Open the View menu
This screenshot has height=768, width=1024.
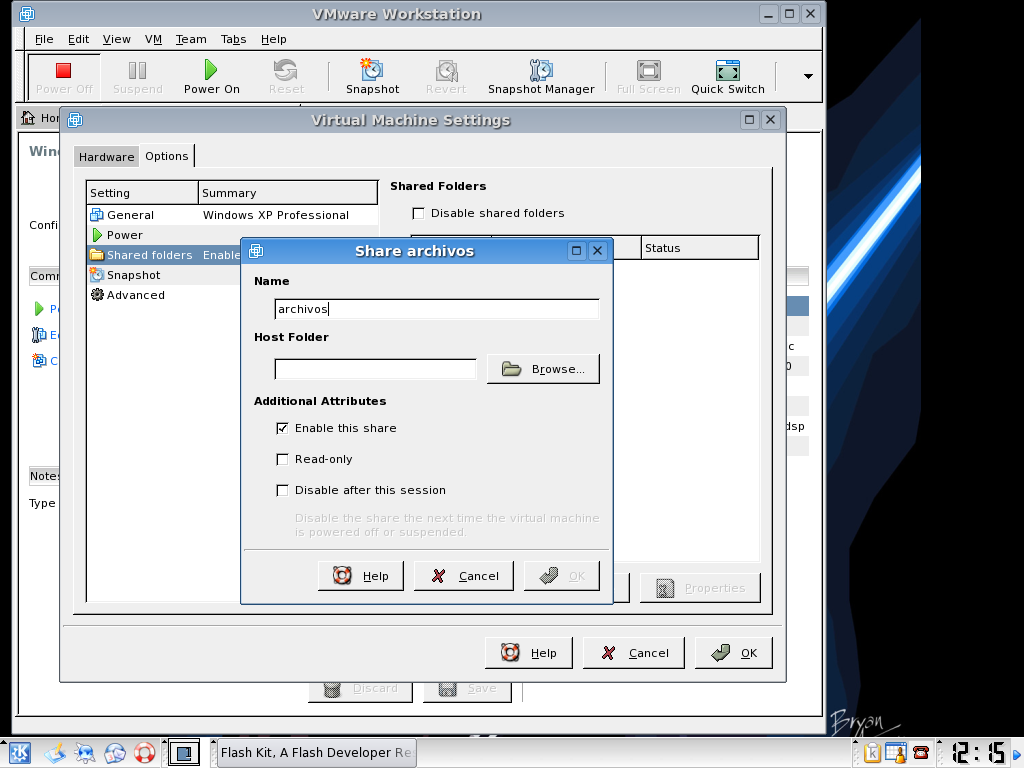[x=116, y=39]
